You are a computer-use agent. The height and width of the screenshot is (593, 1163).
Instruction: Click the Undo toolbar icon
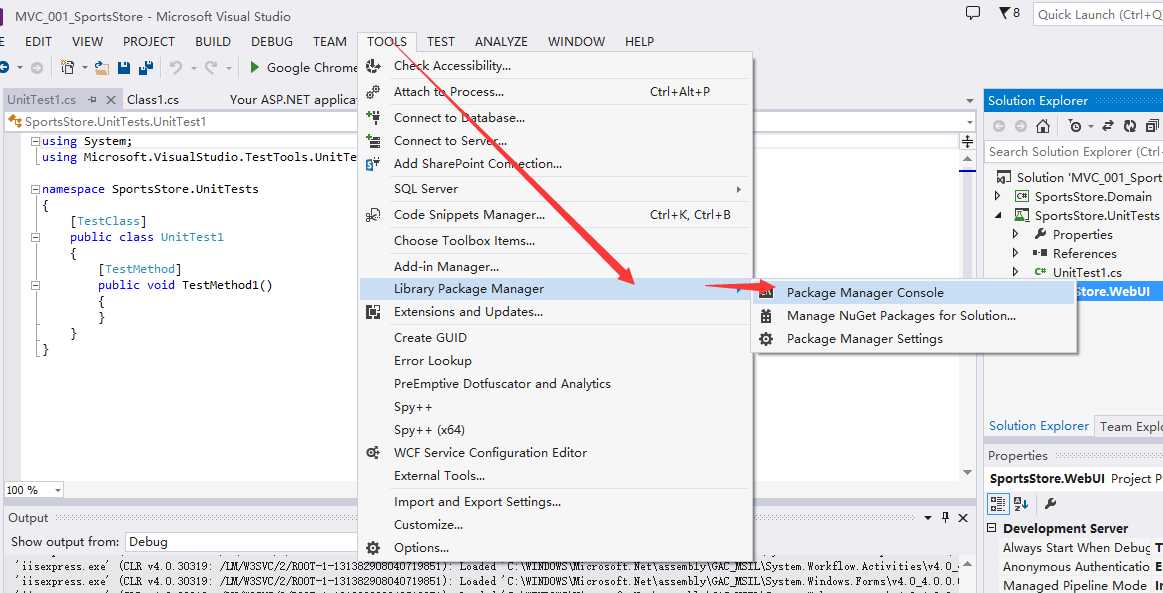click(x=176, y=67)
